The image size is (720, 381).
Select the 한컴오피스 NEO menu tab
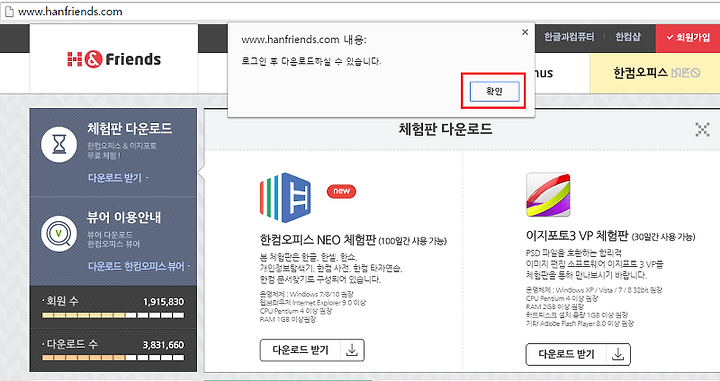[x=656, y=73]
